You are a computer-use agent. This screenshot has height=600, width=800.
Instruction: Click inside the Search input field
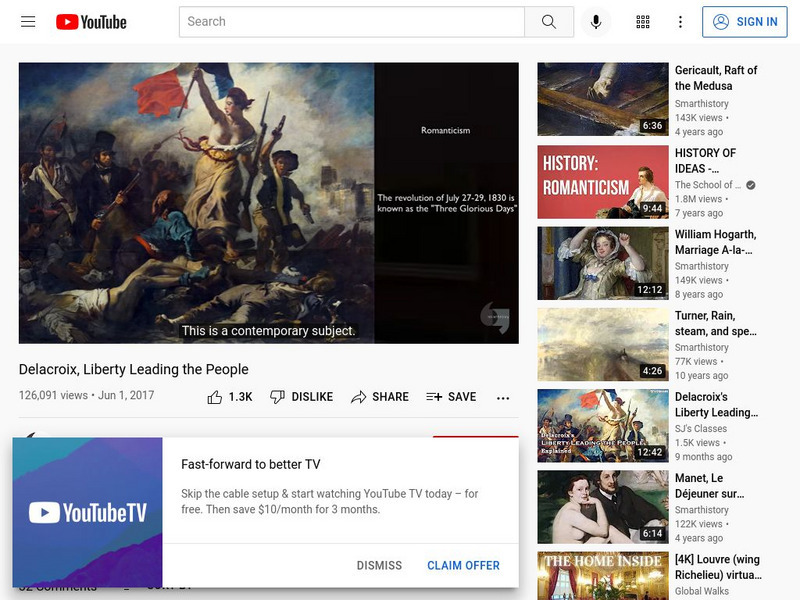pyautogui.click(x=350, y=20)
